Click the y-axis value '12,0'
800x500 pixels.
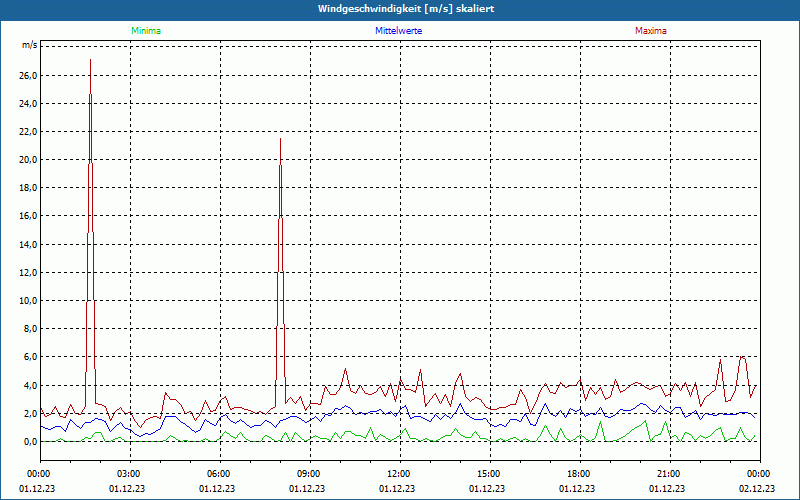tap(29, 272)
